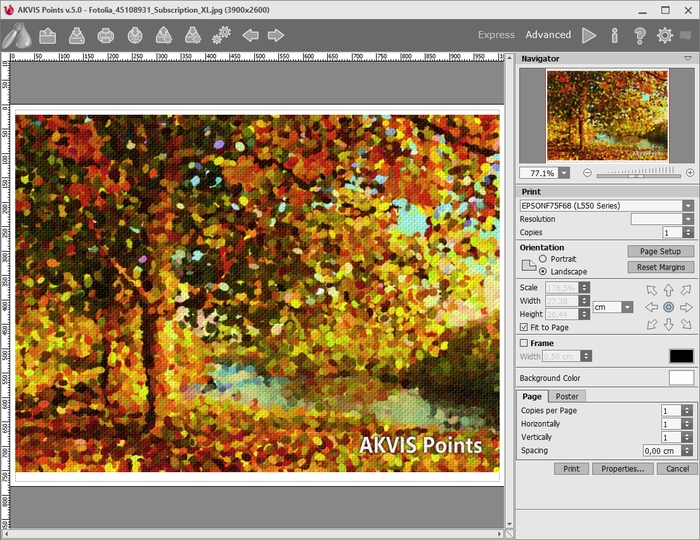Viewport: 700px width, 540px height.
Task: Uncheck Fit to Page checkbox
Action: click(x=524, y=327)
